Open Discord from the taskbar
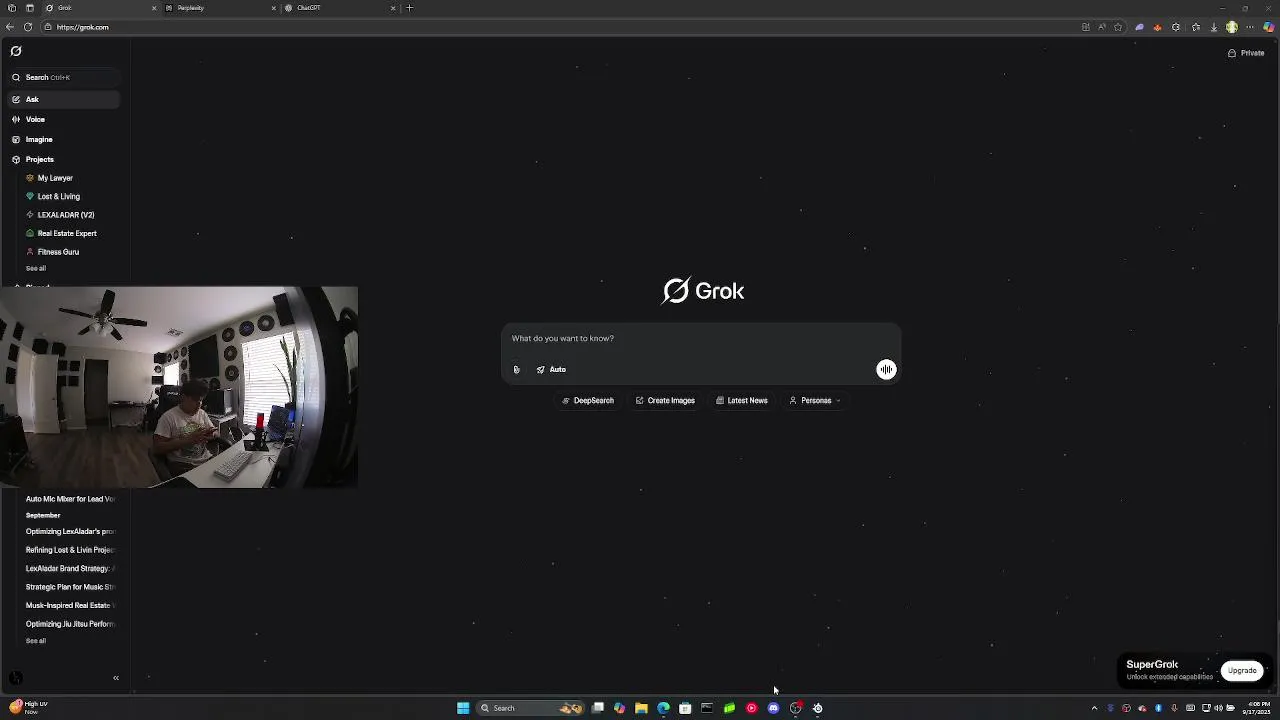1280x720 pixels. [x=773, y=708]
